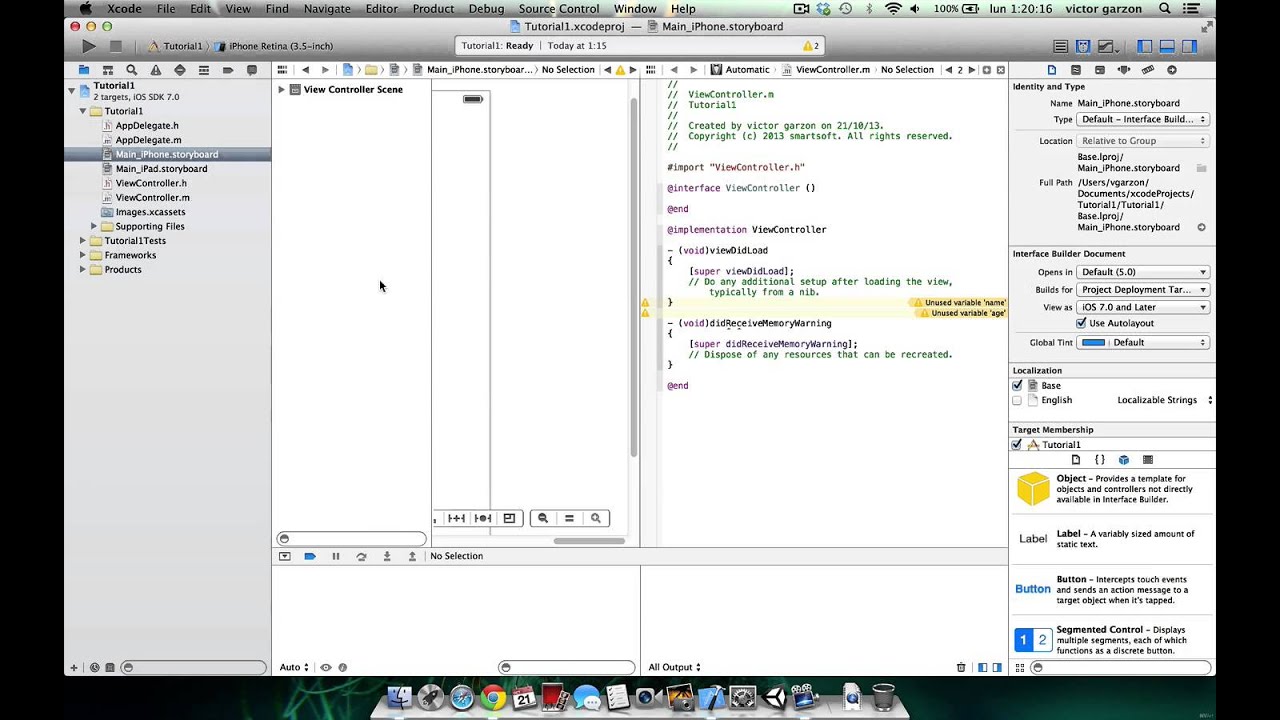Show the Code snippet library braces icon

pyautogui.click(x=1100, y=460)
